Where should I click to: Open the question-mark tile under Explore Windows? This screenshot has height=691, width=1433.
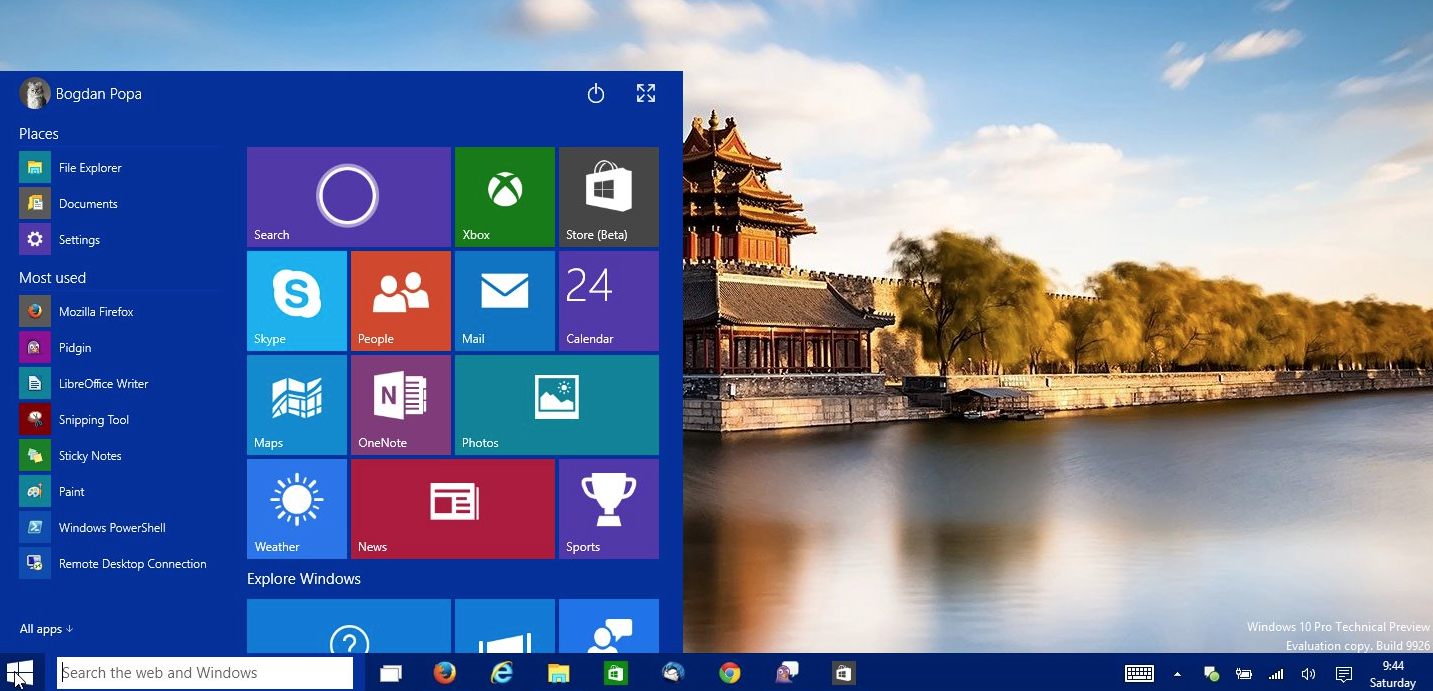click(x=349, y=626)
